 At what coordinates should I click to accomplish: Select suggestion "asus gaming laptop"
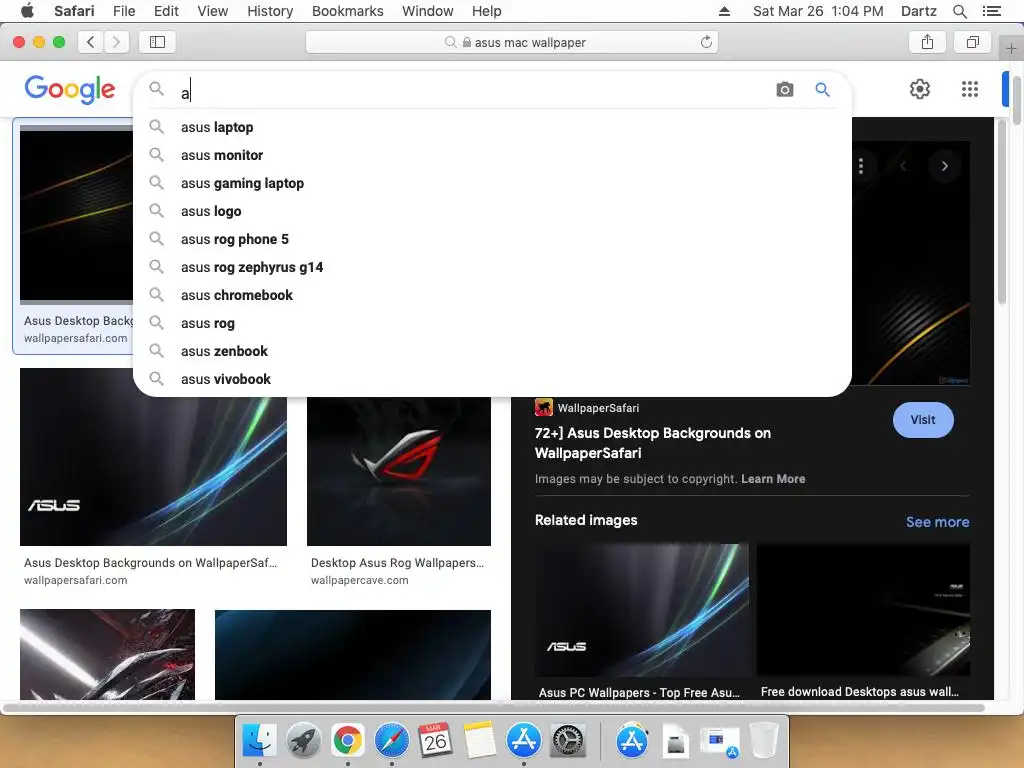tap(492, 184)
